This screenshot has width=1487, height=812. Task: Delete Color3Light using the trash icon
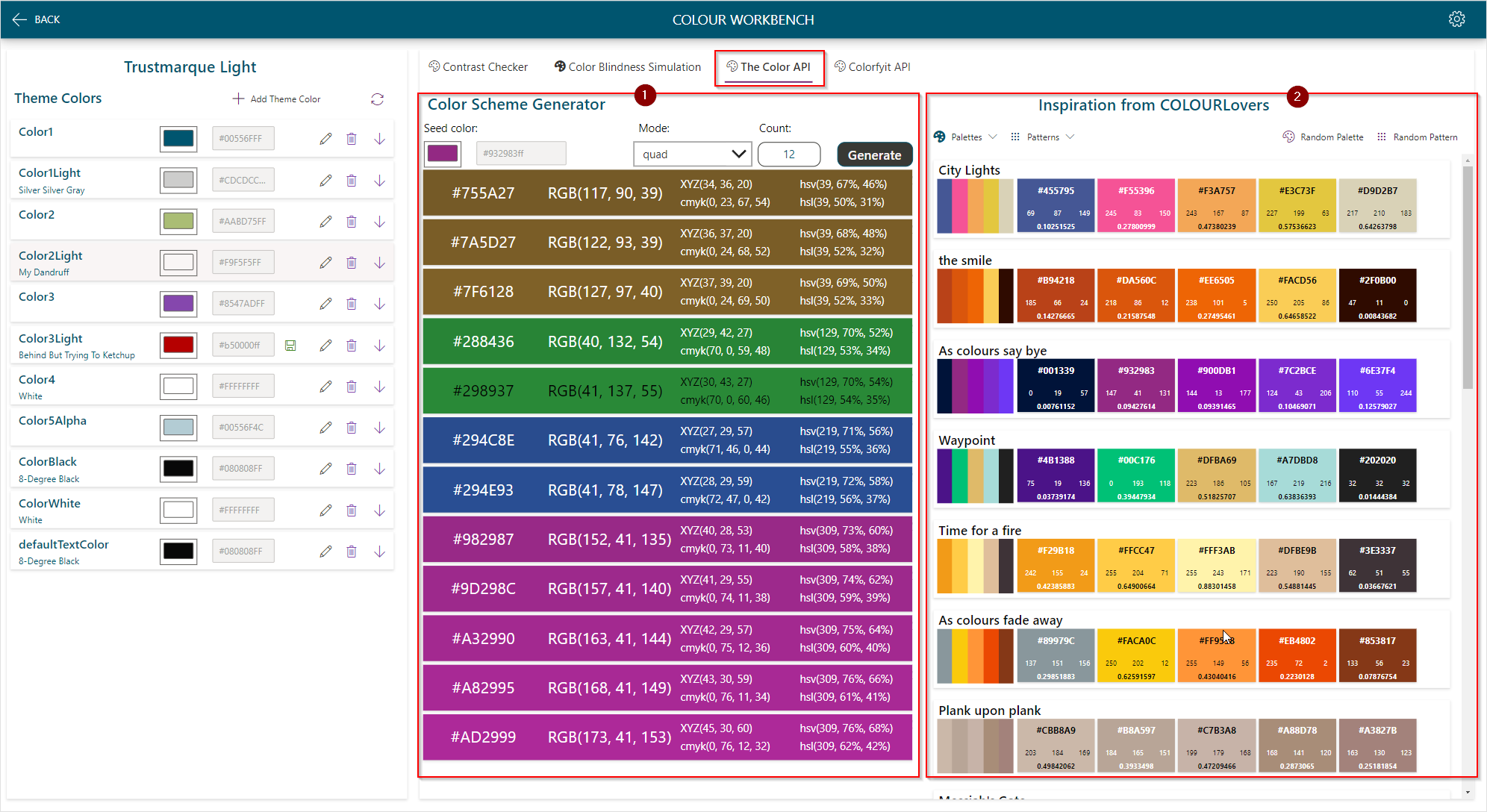[352, 346]
